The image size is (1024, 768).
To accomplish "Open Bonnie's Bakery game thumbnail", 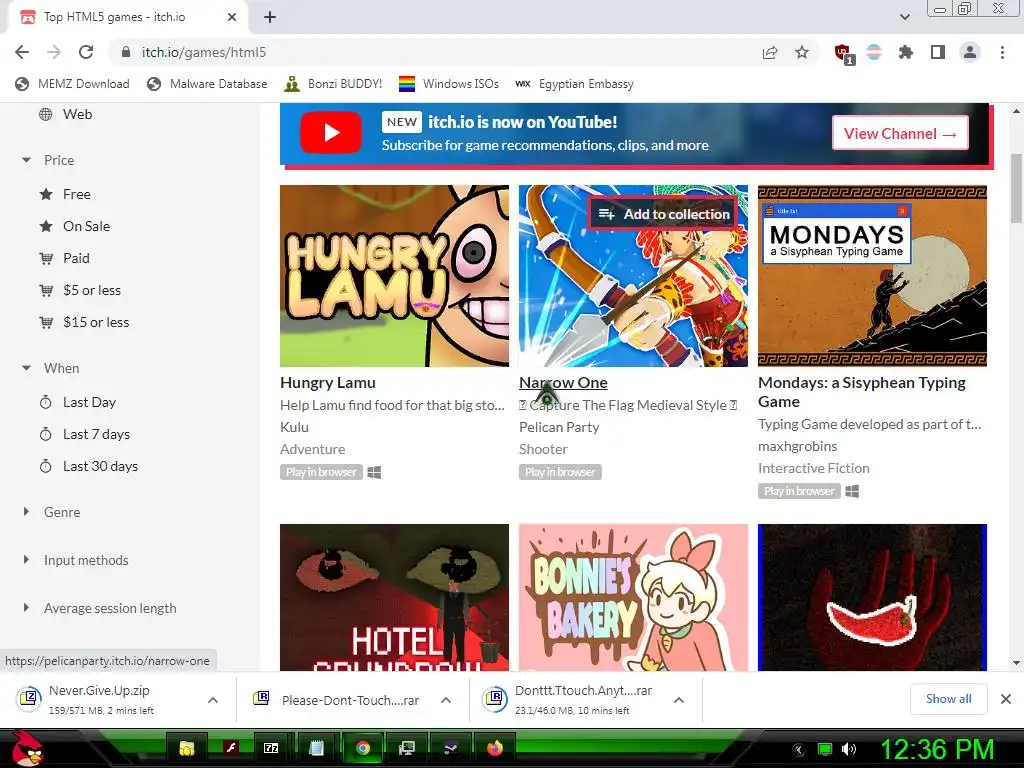I will [633, 598].
